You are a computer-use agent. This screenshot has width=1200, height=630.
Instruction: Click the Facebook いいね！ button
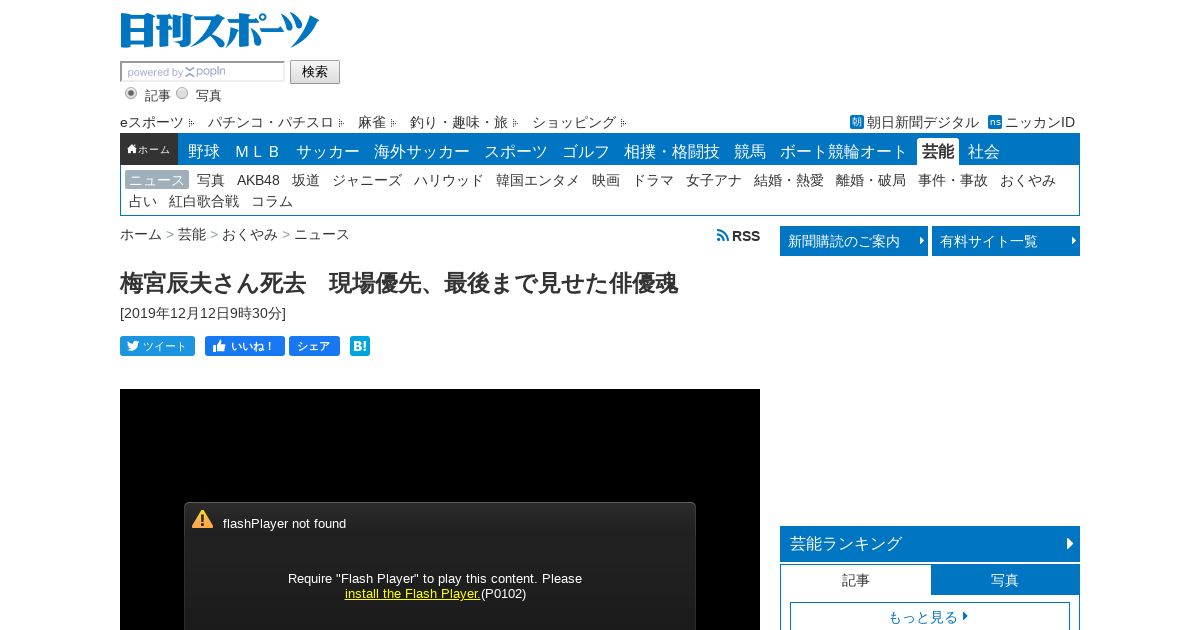tap(245, 346)
